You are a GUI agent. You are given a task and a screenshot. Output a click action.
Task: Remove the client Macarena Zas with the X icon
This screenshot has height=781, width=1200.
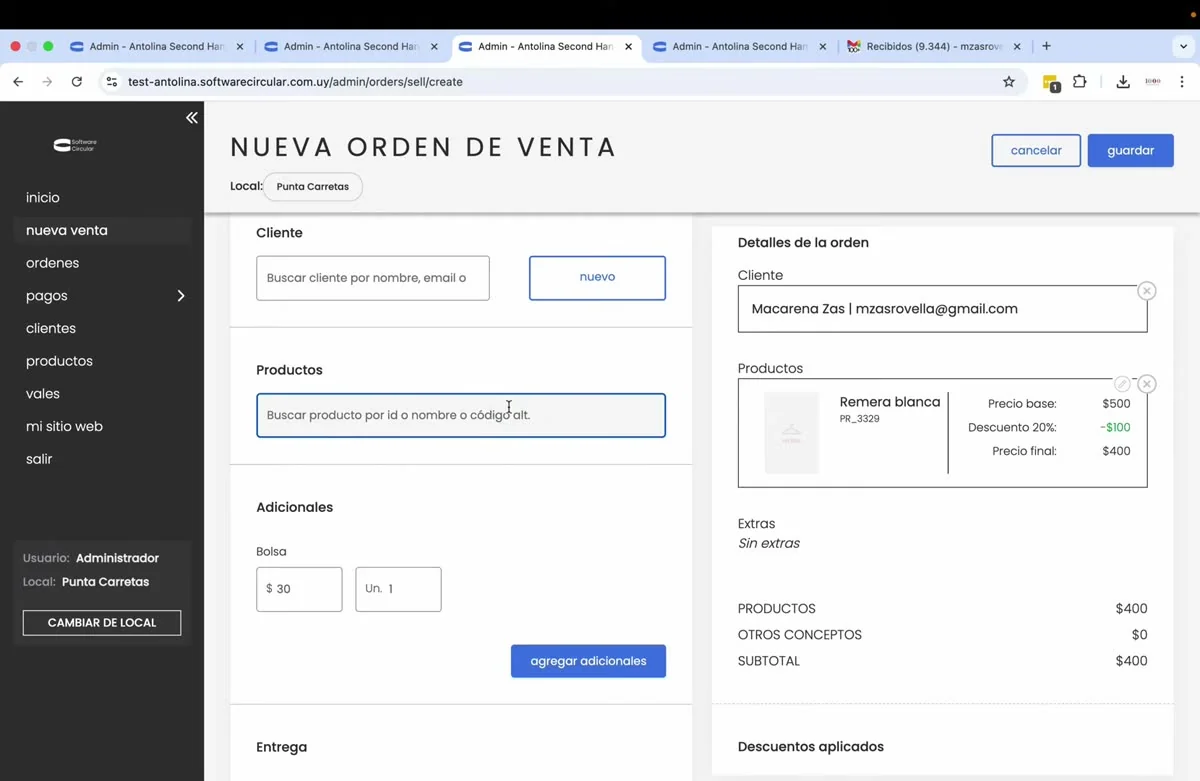point(1147,291)
